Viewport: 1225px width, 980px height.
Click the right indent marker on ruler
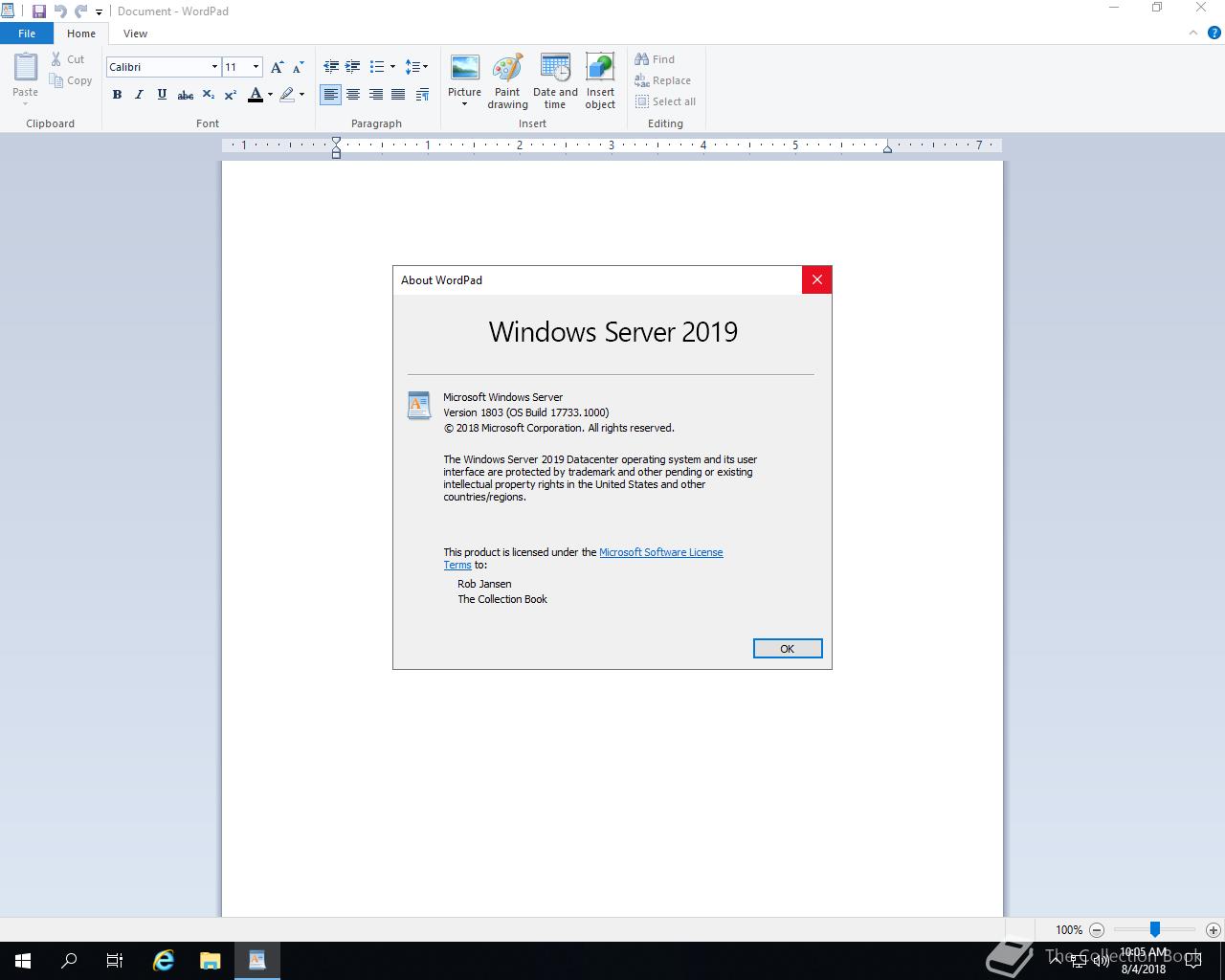(887, 147)
